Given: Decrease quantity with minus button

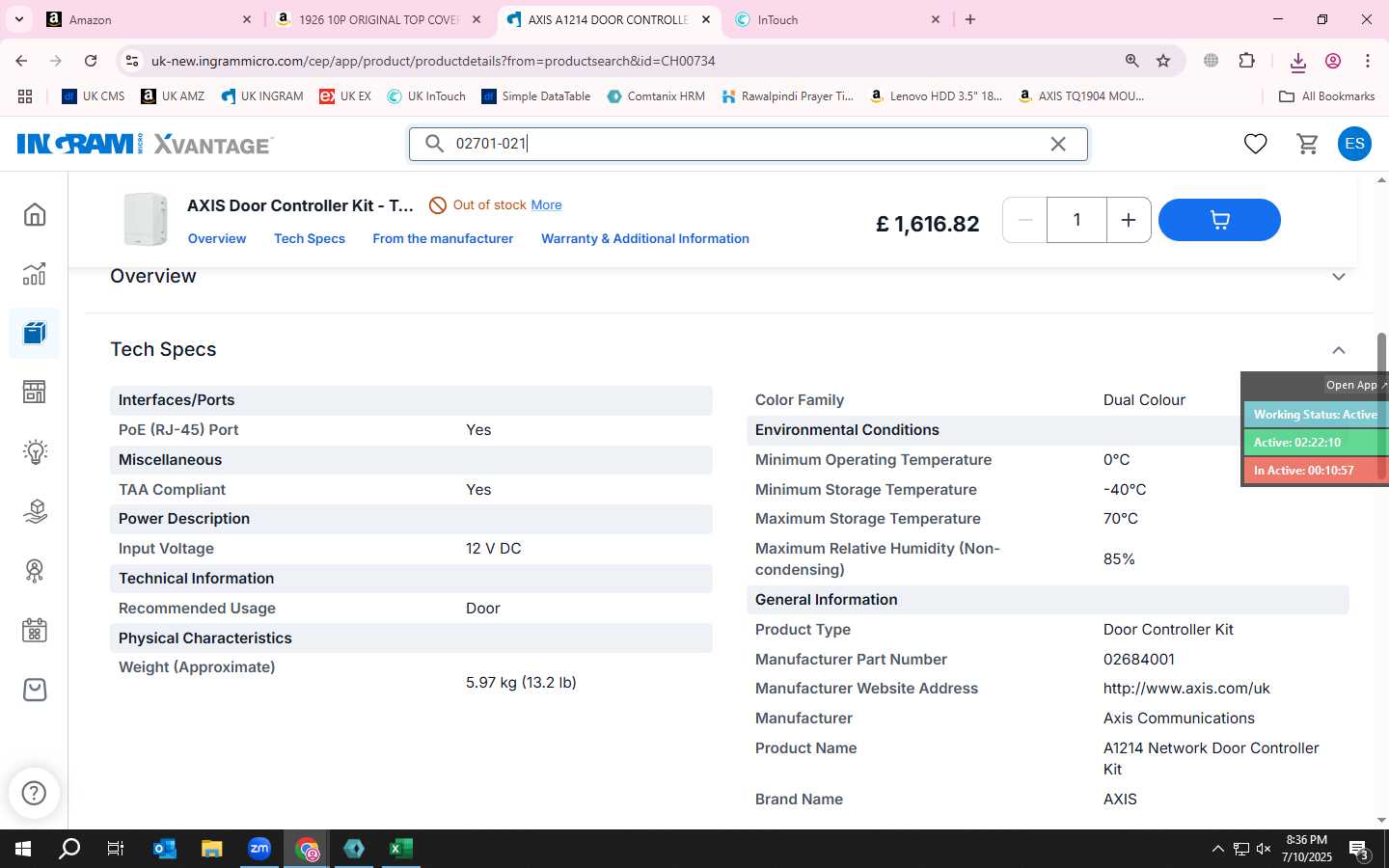Looking at the screenshot, I should [x=1025, y=220].
